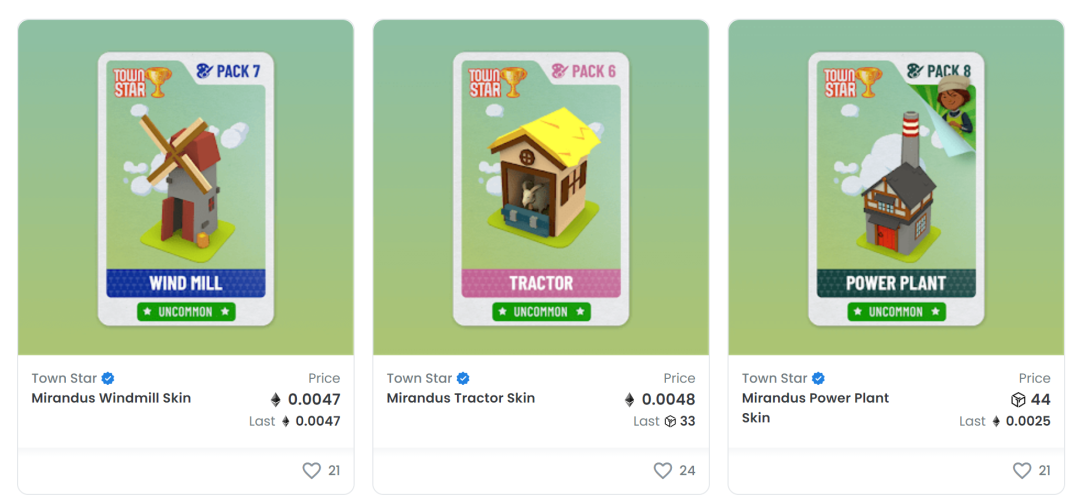
Task: Click GALA cube icon beside price 44
Action: (x=1019, y=400)
